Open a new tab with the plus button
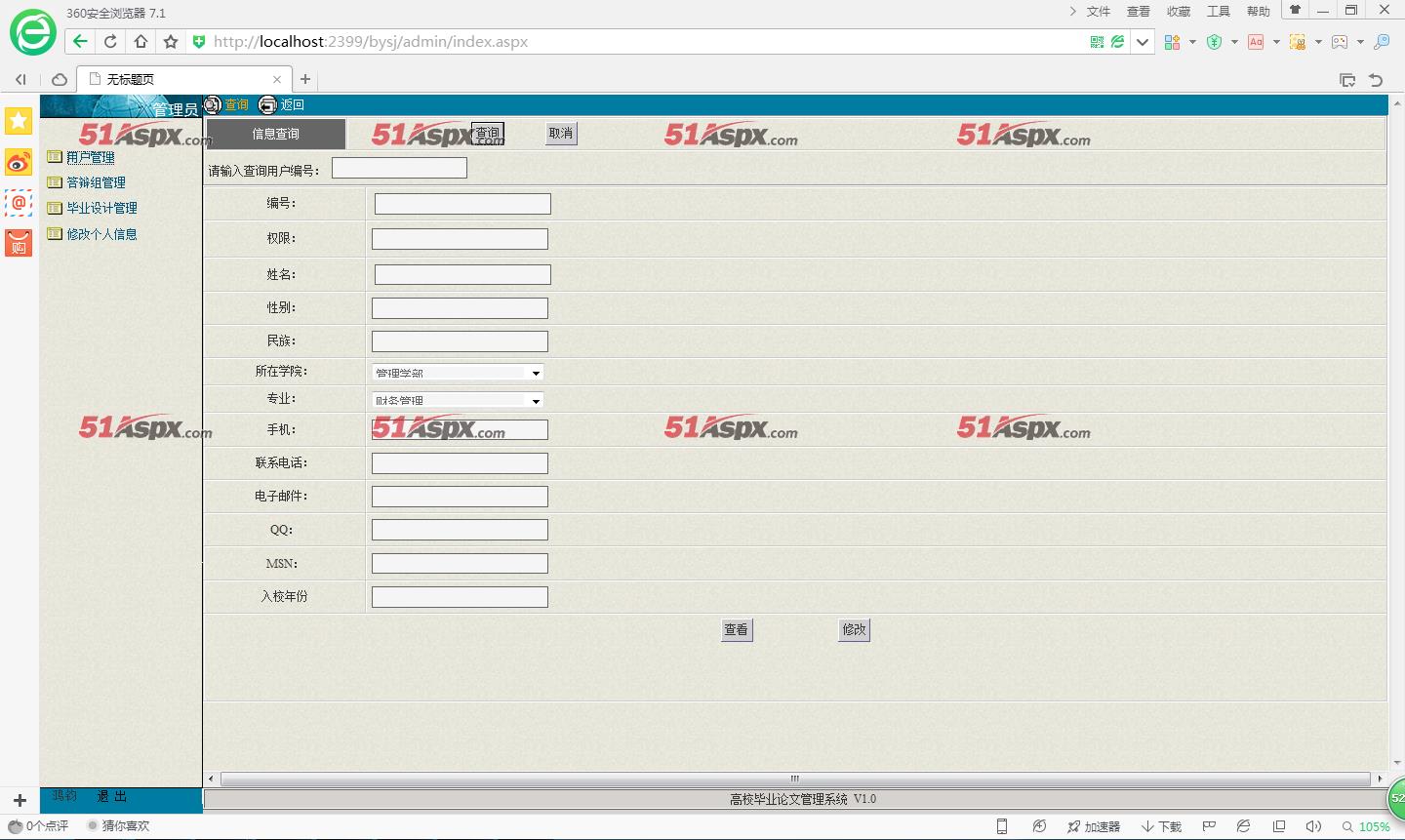The height and width of the screenshot is (840, 1405). coord(305,79)
